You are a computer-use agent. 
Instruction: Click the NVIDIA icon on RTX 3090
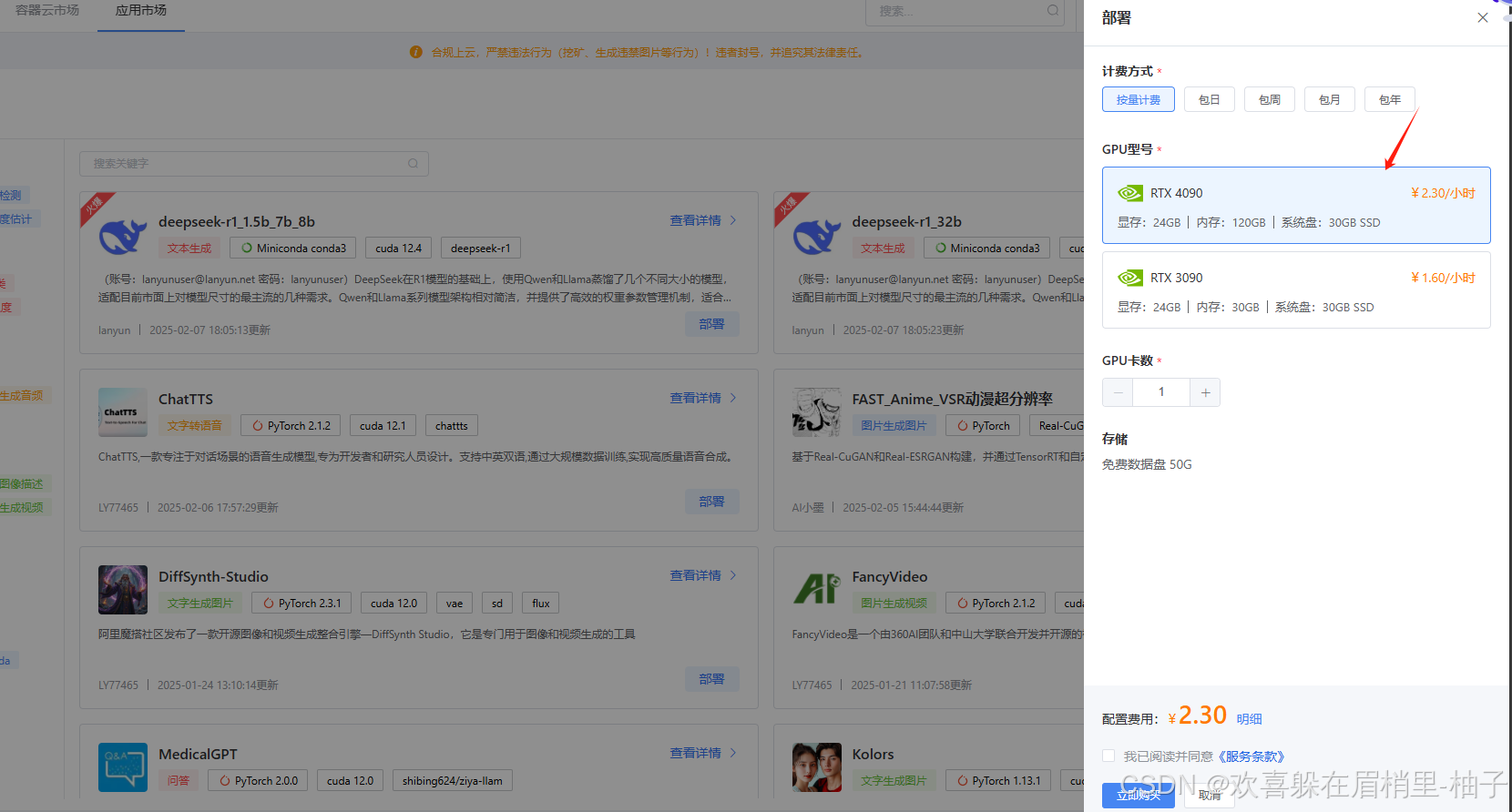pyautogui.click(x=1130, y=278)
